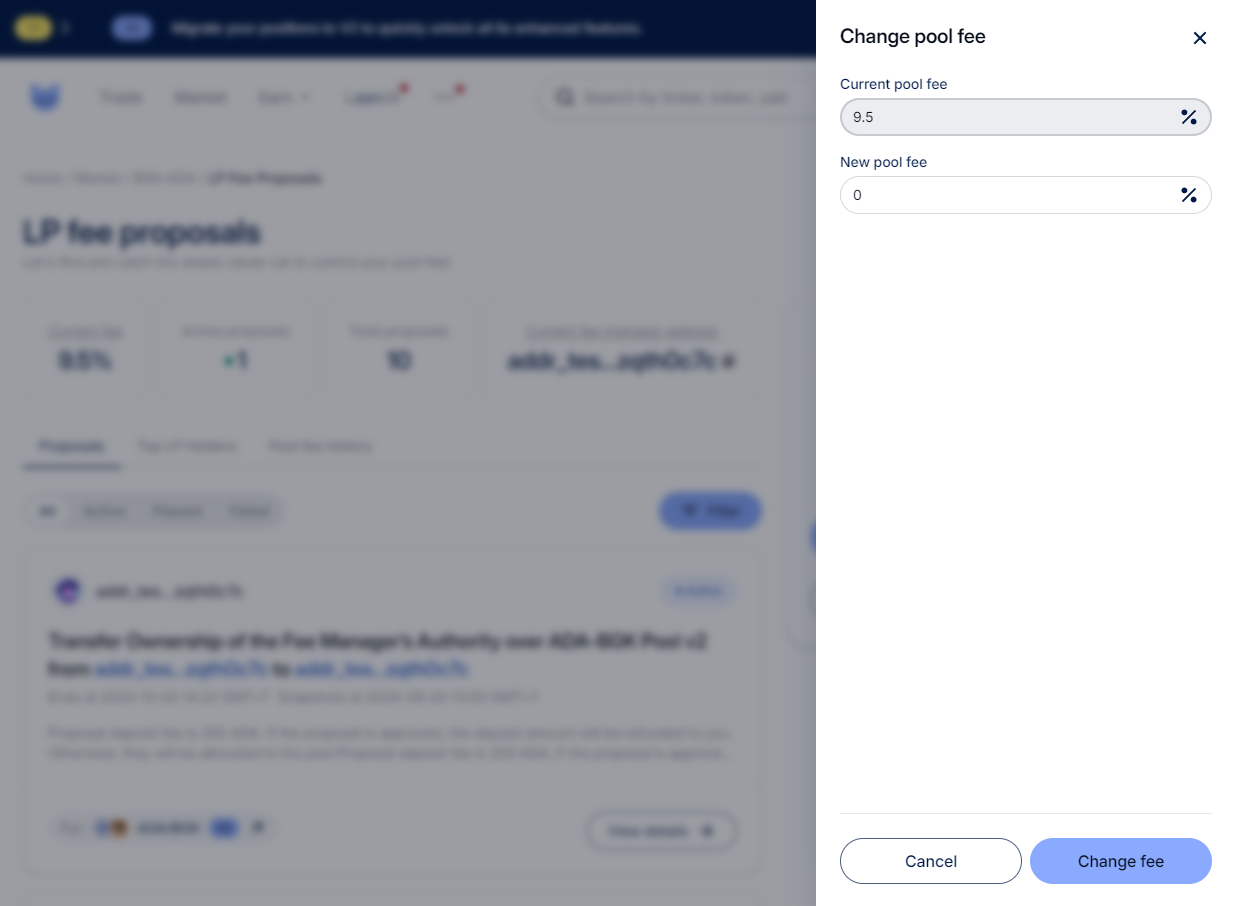Viewport: 1235px width, 906px height.
Task: Open the blue Filter button
Action: [x=710, y=511]
